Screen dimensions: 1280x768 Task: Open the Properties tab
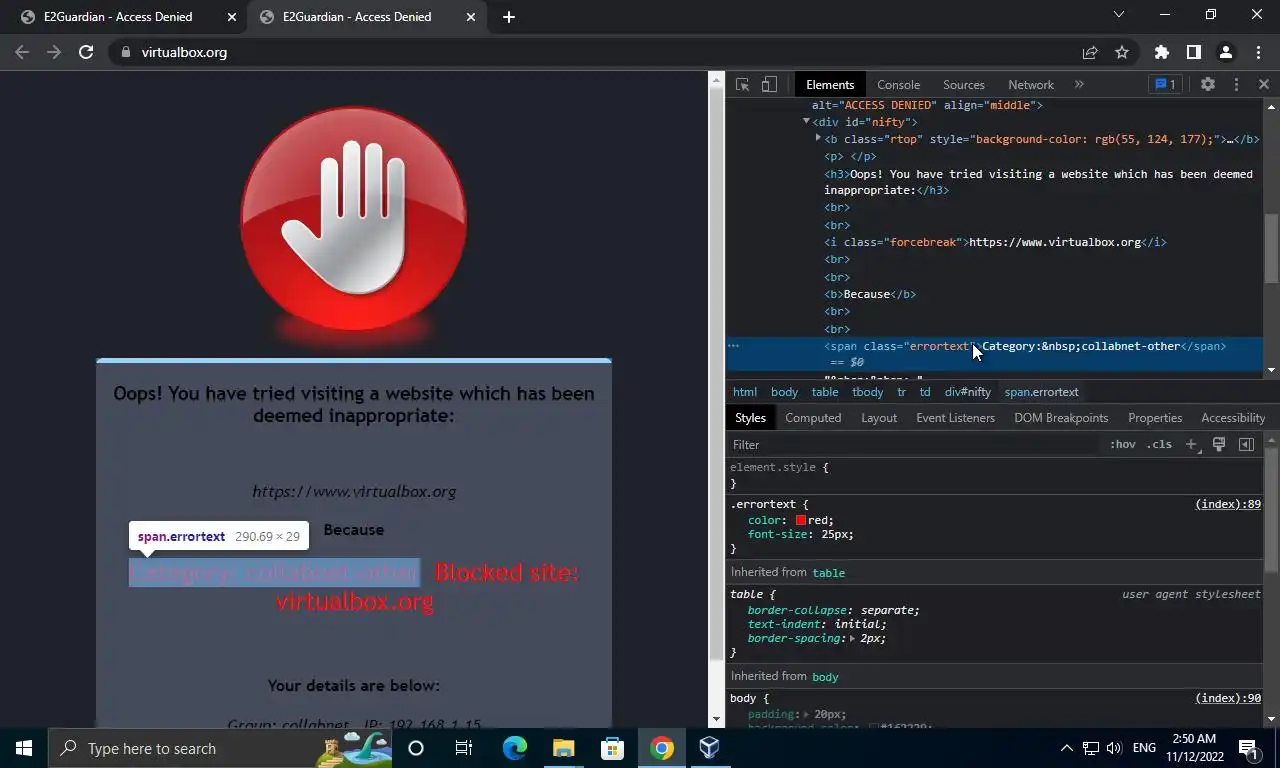click(x=1155, y=418)
